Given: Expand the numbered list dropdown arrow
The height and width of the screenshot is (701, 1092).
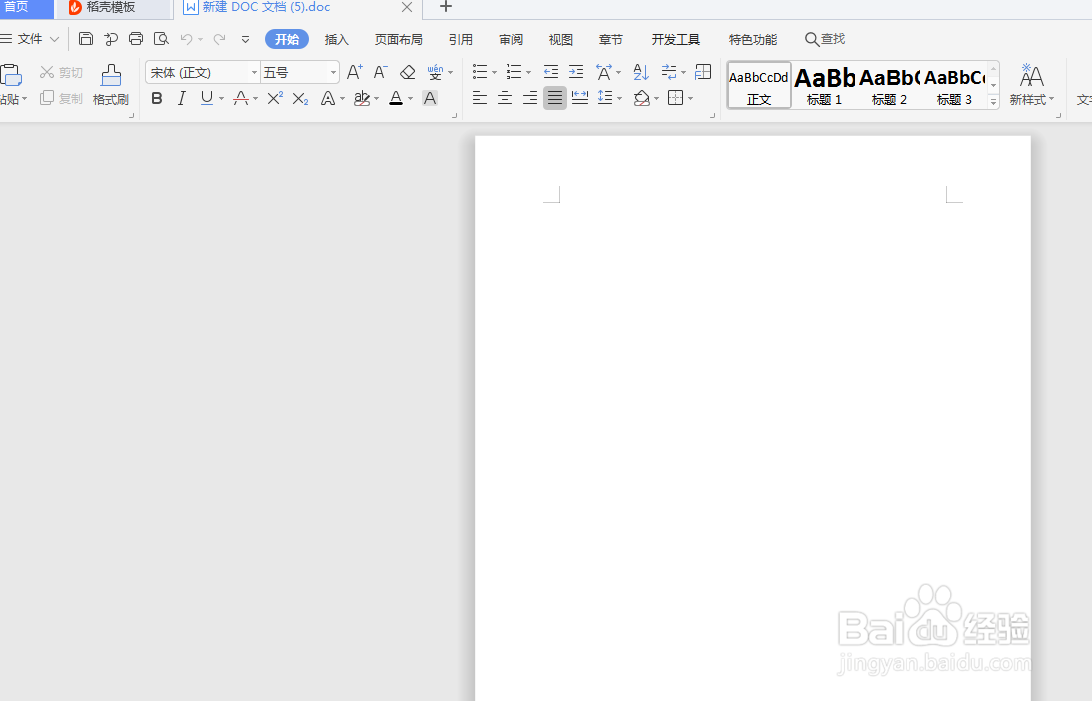Looking at the screenshot, I should pyautogui.click(x=529, y=72).
